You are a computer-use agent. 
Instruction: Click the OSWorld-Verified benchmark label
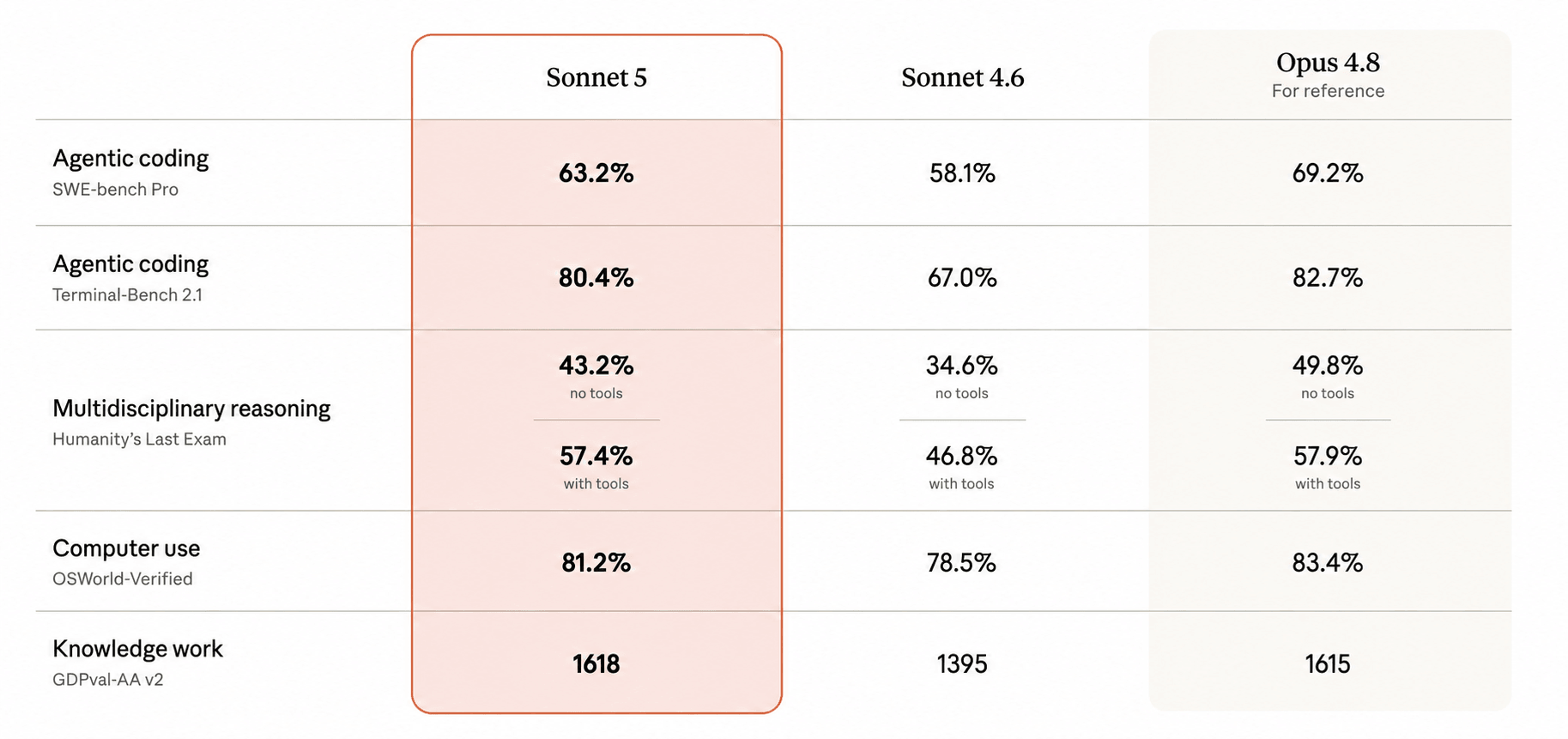(x=123, y=579)
